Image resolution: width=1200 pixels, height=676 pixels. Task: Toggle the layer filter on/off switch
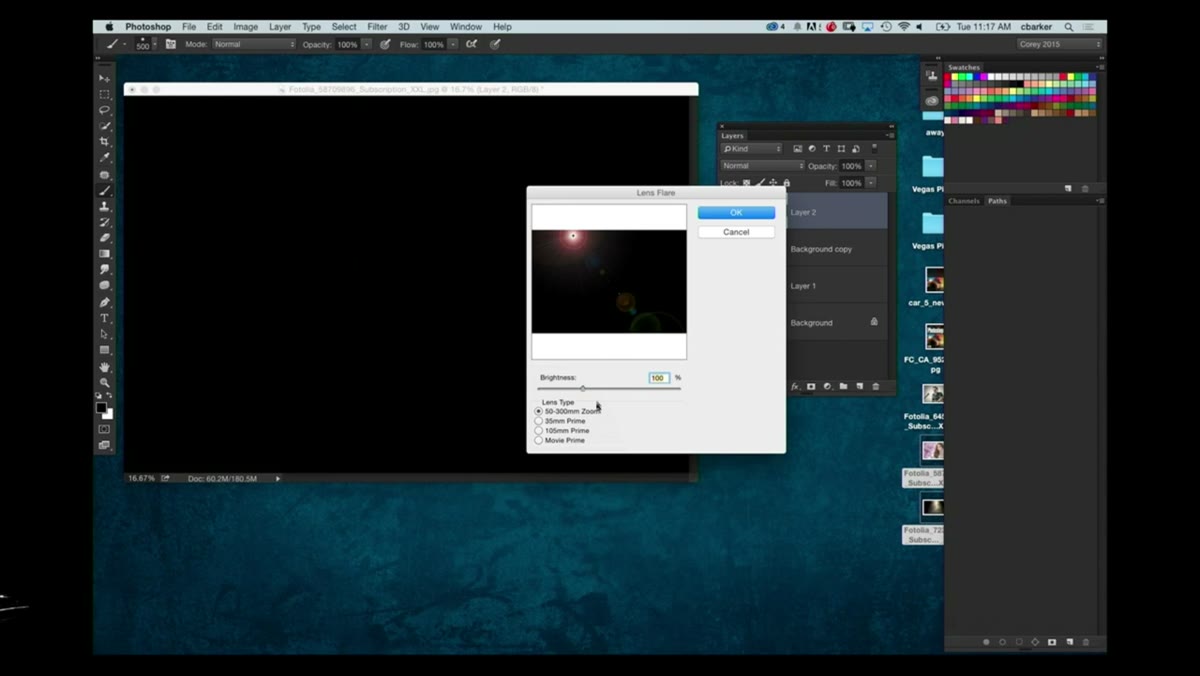[x=874, y=149]
